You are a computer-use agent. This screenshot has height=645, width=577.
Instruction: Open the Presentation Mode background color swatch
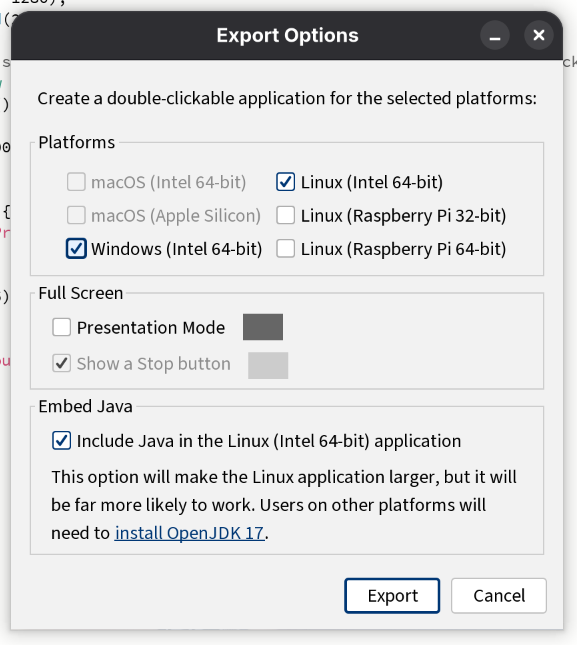[x=263, y=327]
